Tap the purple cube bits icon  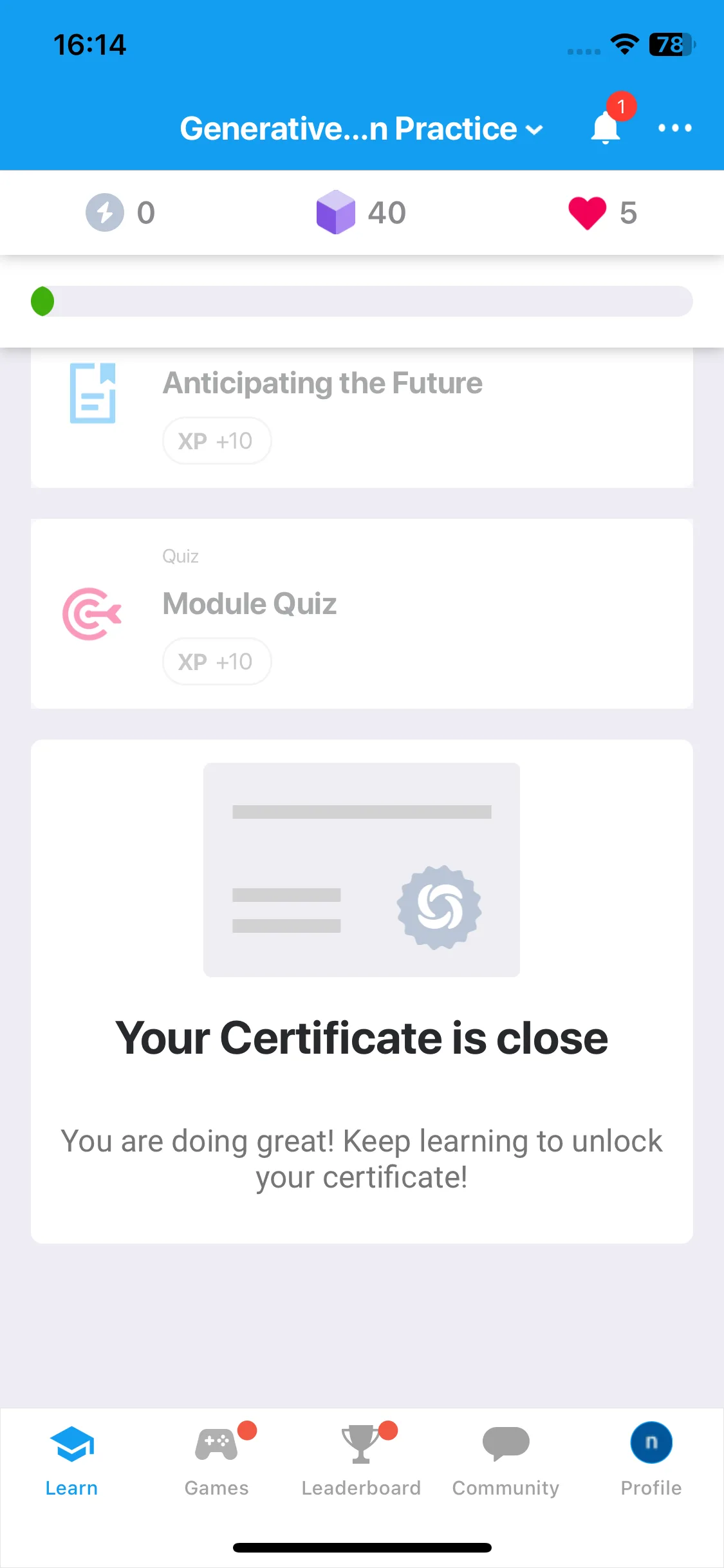click(335, 212)
